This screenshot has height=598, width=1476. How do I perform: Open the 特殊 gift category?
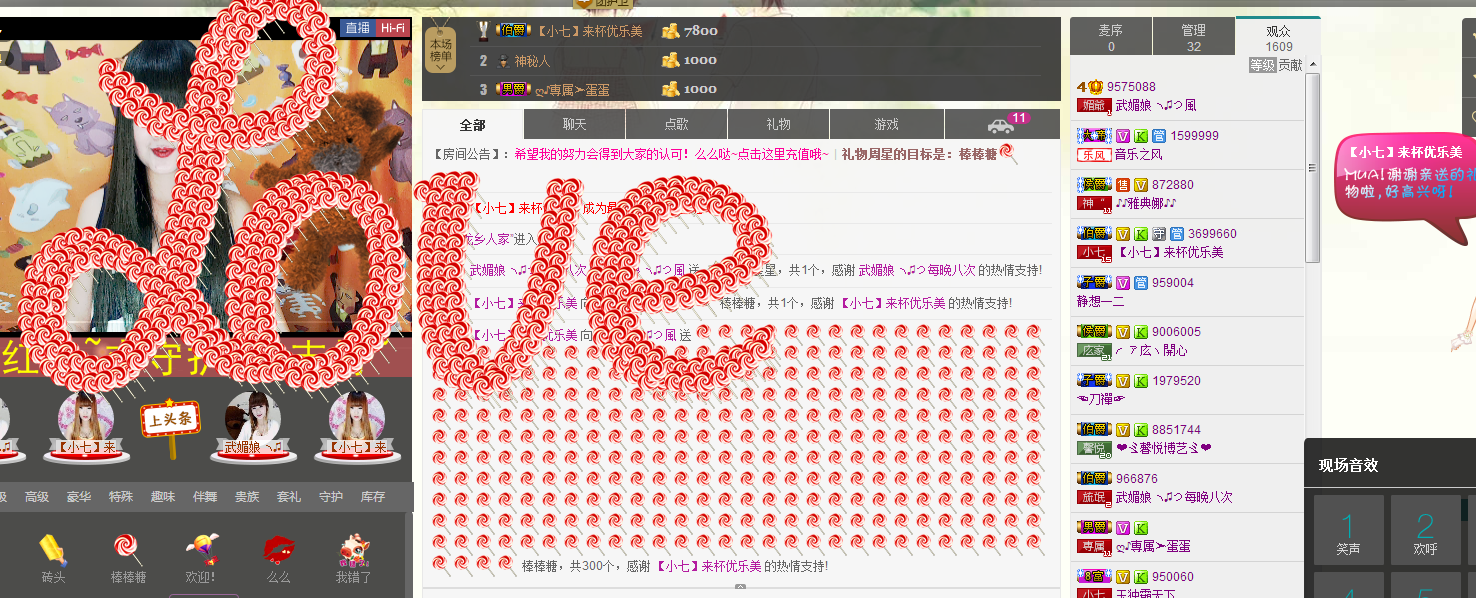tap(121, 497)
